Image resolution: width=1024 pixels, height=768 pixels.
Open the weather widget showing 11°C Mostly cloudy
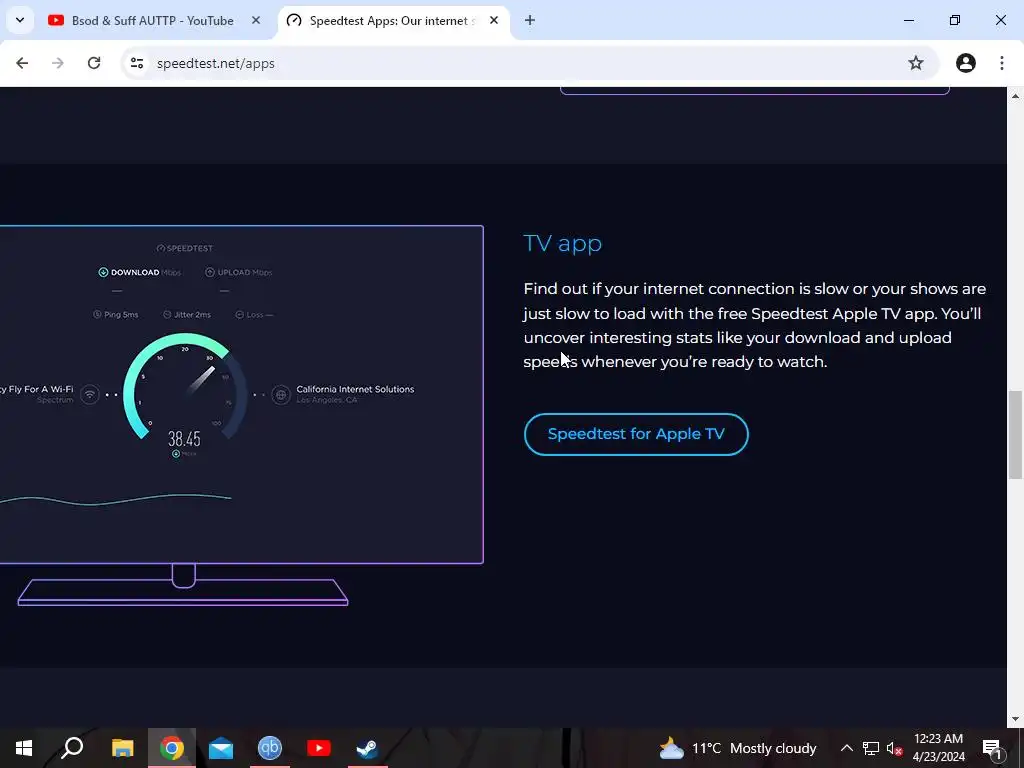pos(738,748)
